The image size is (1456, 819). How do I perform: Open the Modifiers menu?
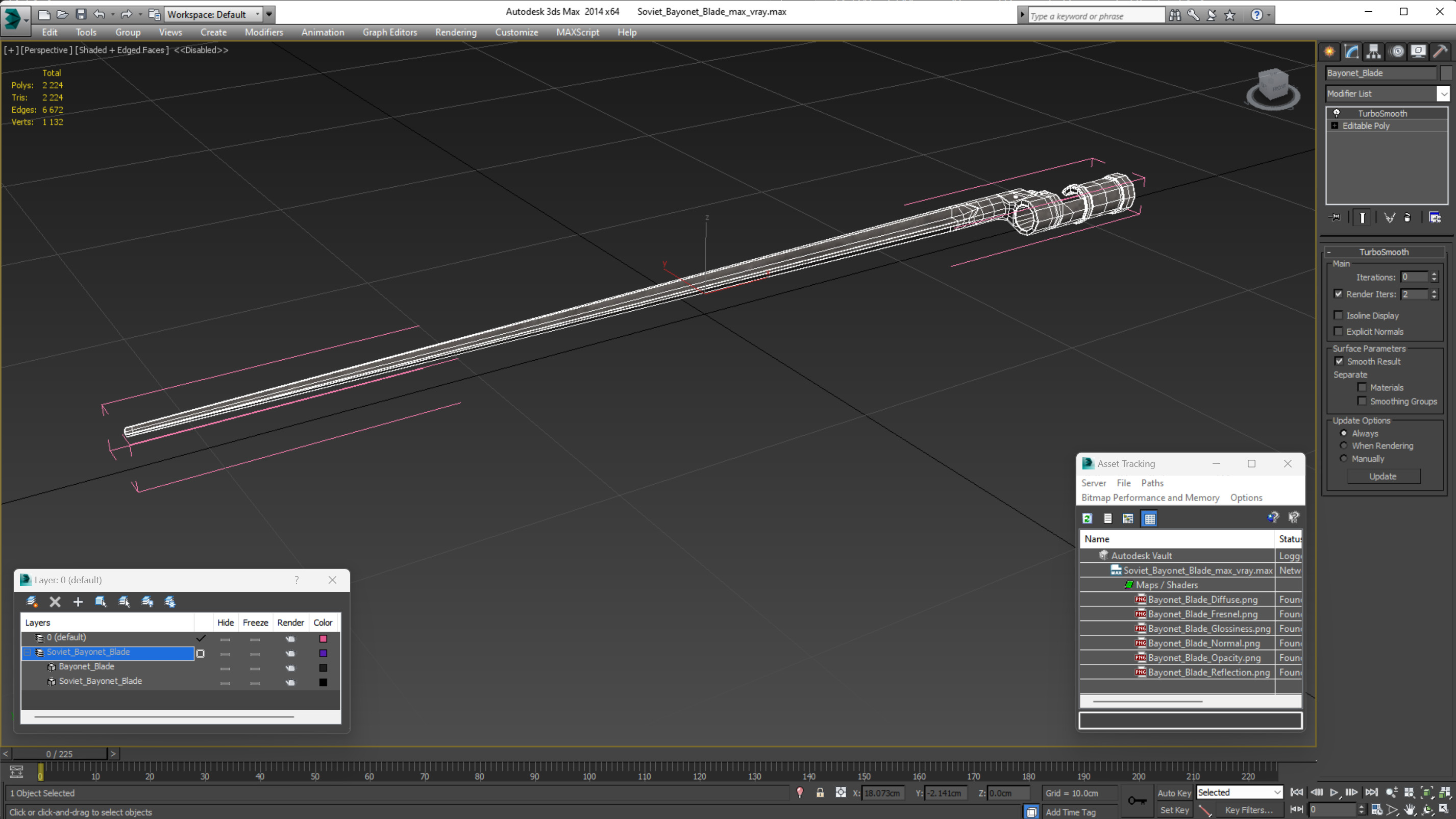(x=263, y=32)
